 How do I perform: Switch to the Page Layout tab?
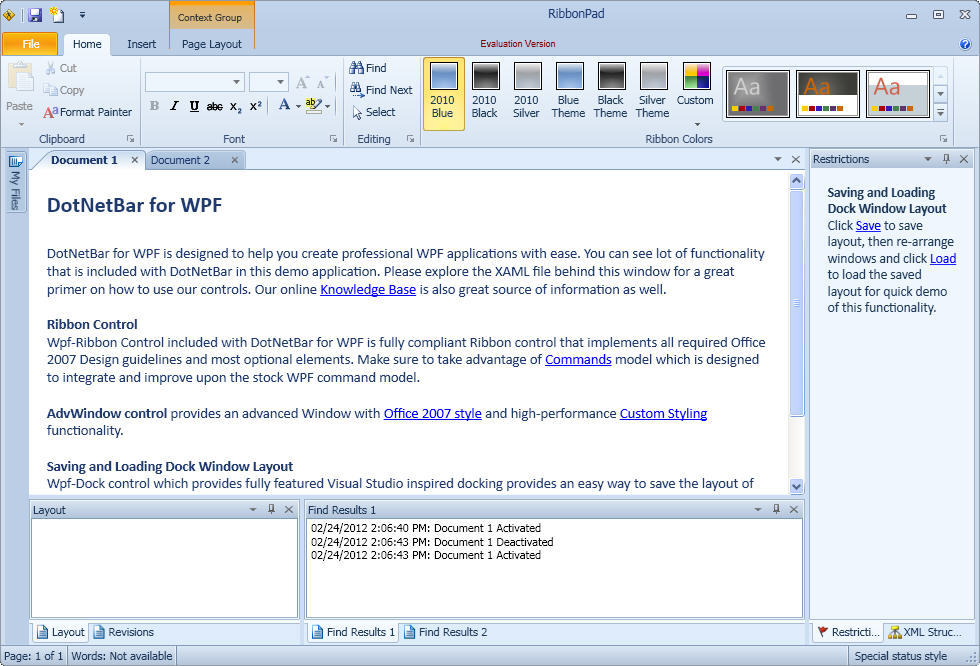pyautogui.click(x=211, y=44)
